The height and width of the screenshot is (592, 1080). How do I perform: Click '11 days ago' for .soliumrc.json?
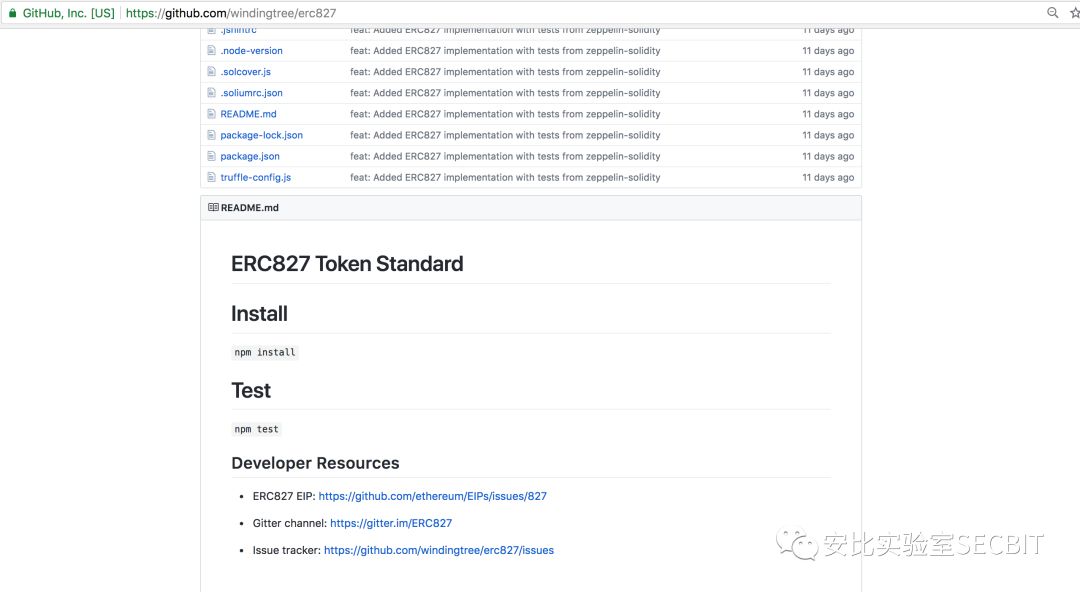[828, 93]
